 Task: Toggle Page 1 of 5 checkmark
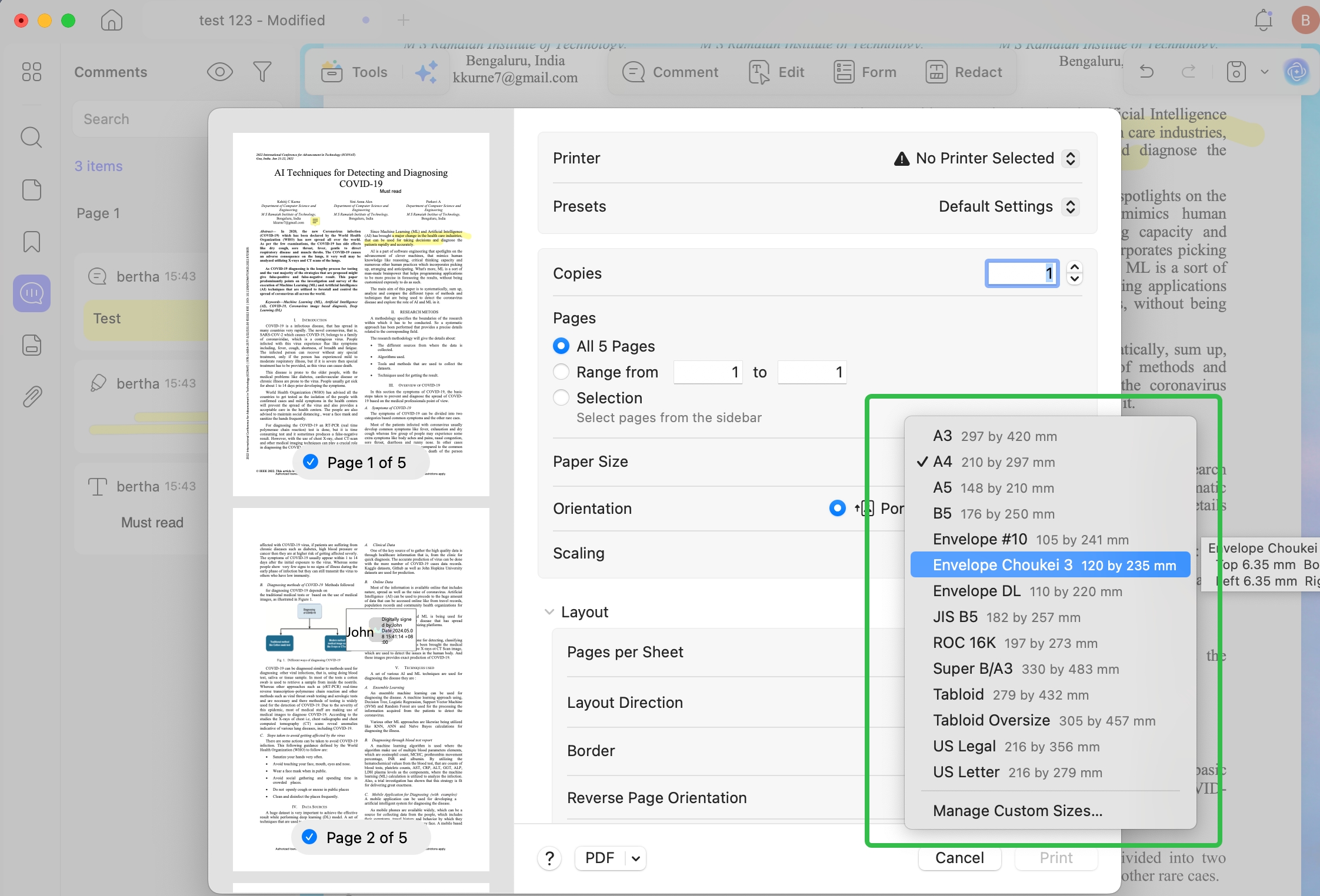tap(311, 462)
